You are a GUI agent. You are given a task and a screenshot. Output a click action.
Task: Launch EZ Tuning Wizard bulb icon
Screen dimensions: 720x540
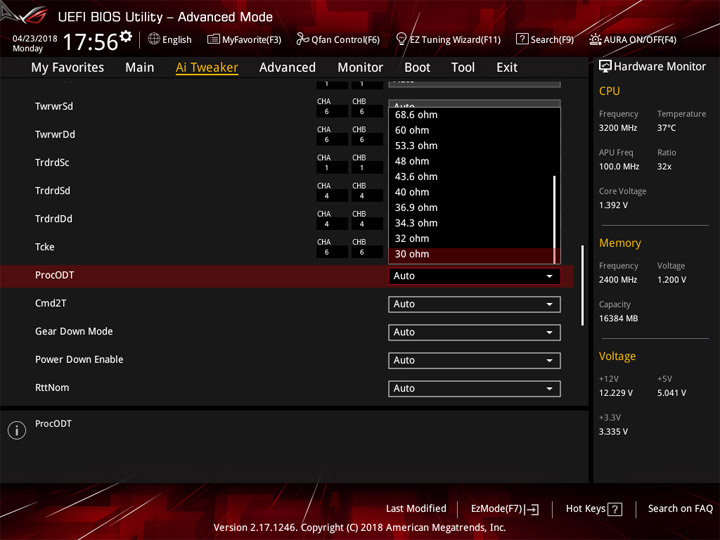click(401, 39)
